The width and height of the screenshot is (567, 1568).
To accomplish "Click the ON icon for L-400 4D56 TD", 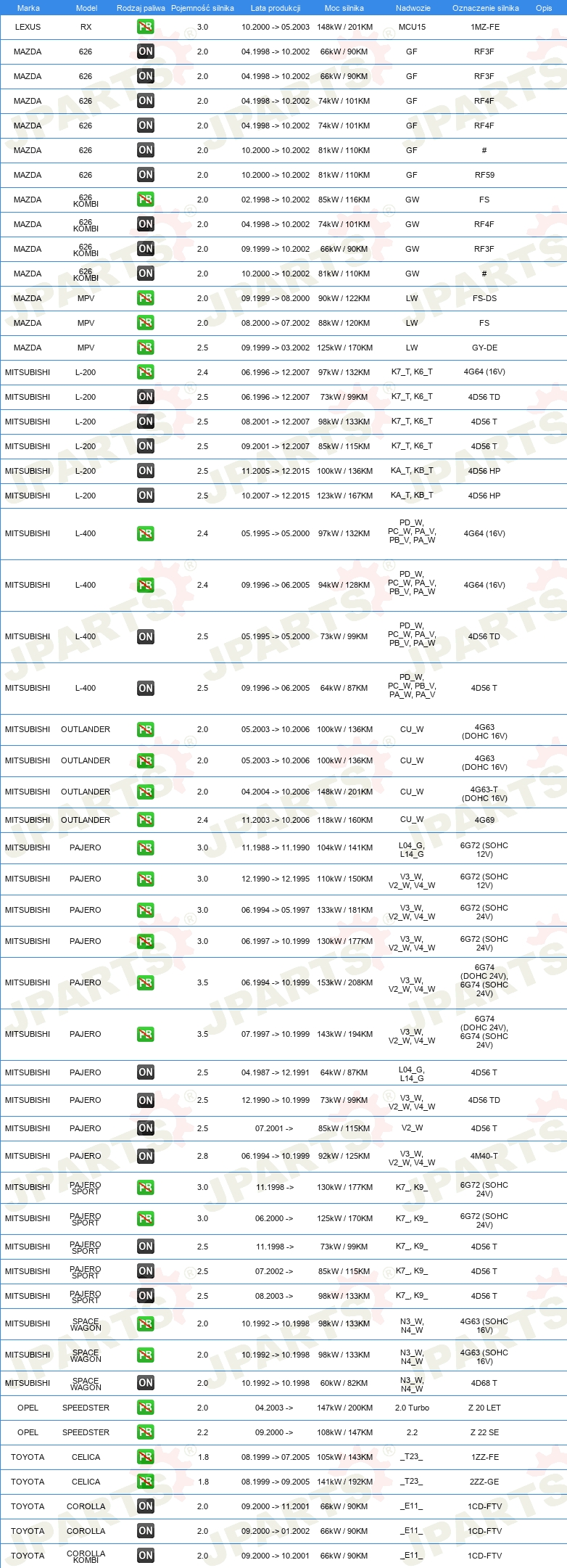I will click(146, 636).
